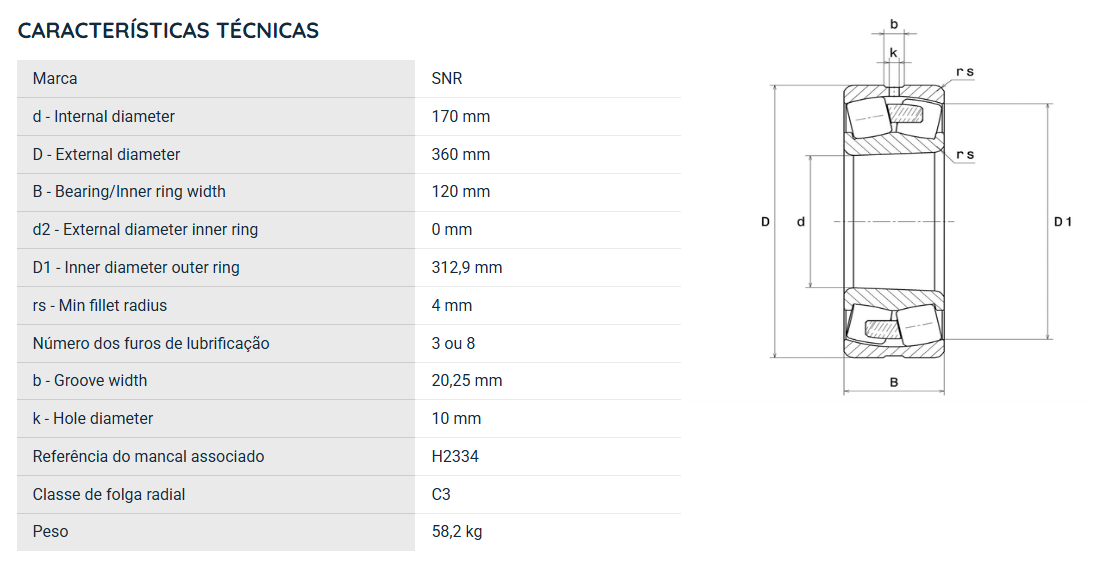Click the SNR brand value
The width and height of the screenshot is (1095, 566).
[447, 78]
